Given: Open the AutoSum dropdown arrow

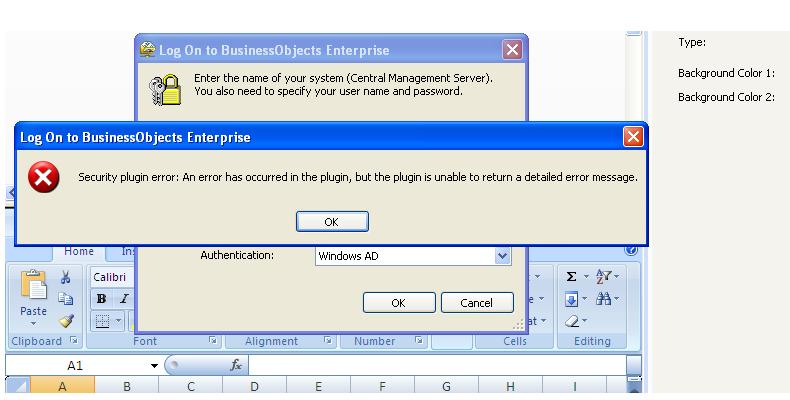Looking at the screenshot, I should click(586, 277).
